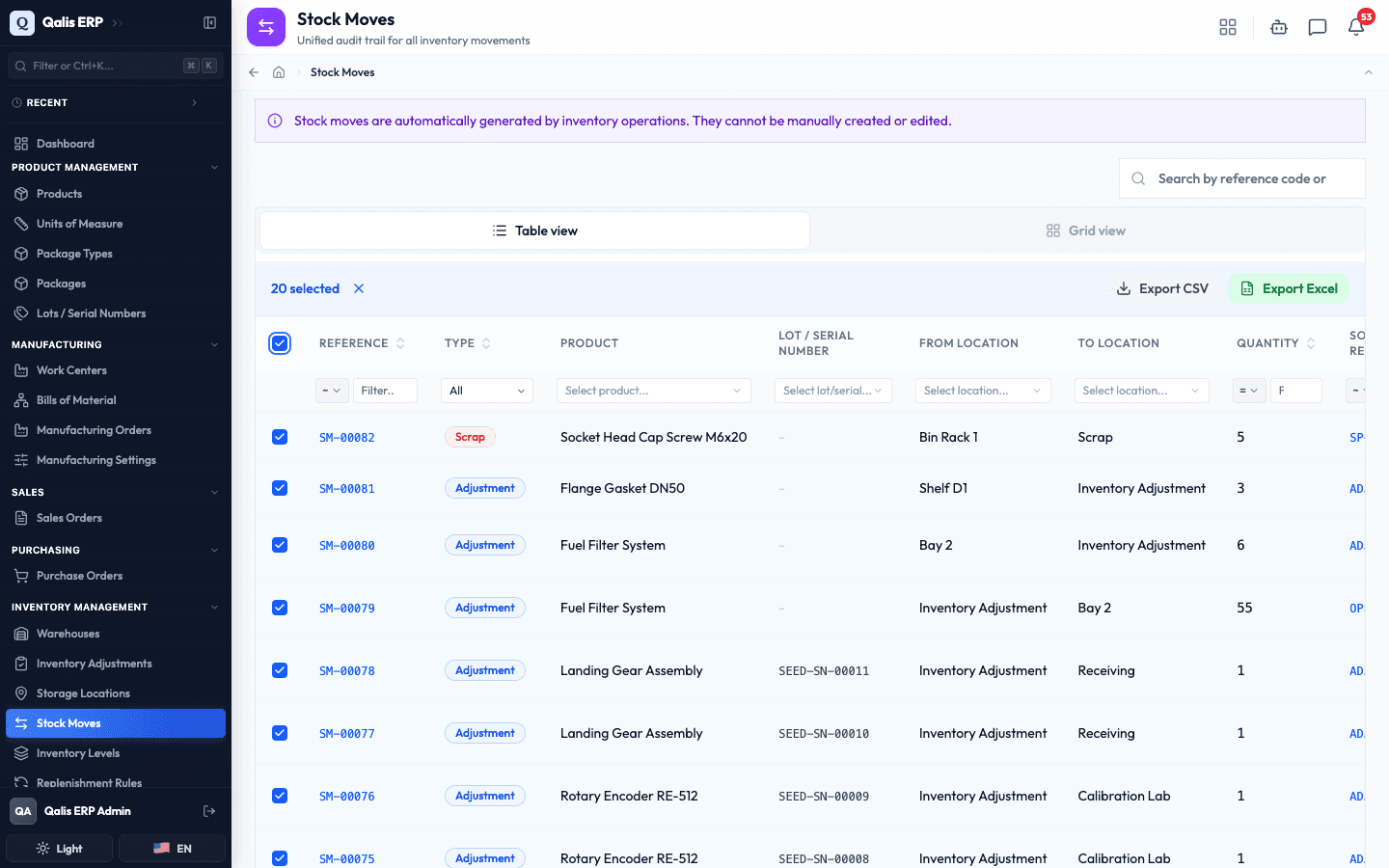This screenshot has height=868, width=1389.
Task: Open the AI assistant robot icon
Action: pos(1279,27)
